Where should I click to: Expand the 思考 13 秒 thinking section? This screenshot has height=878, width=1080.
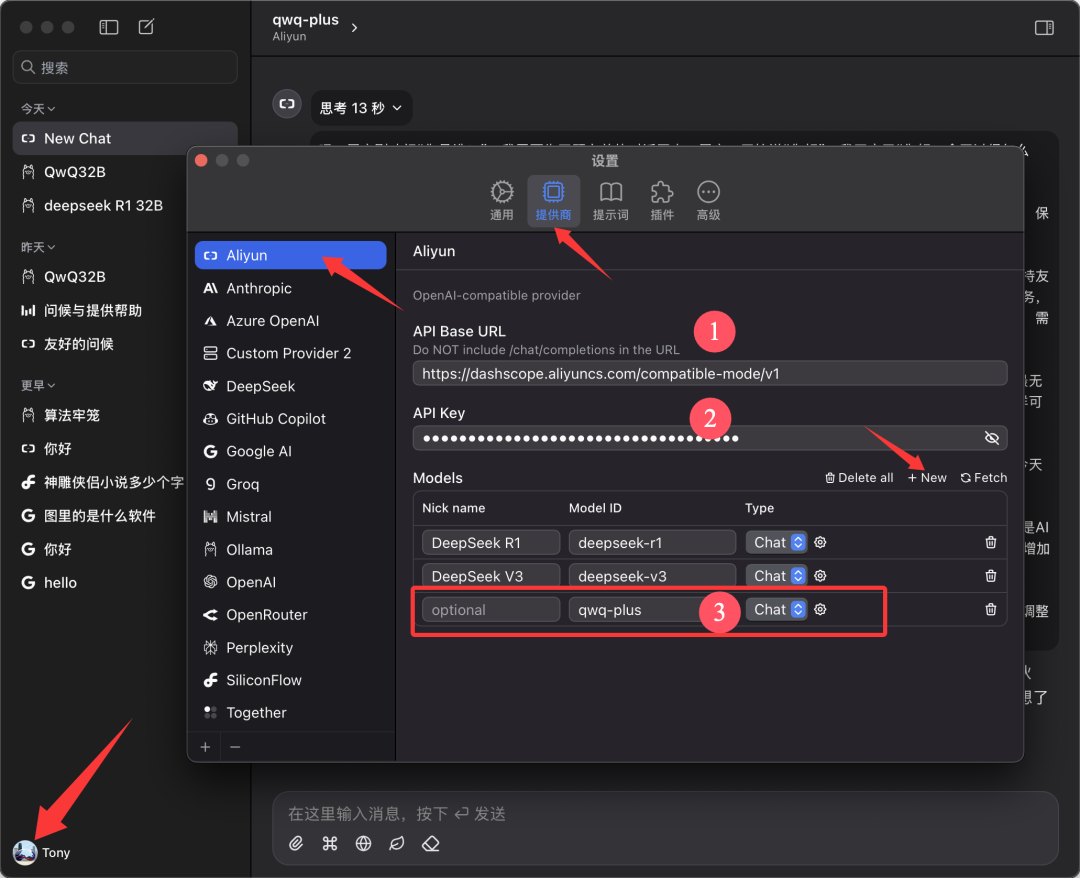pos(360,107)
